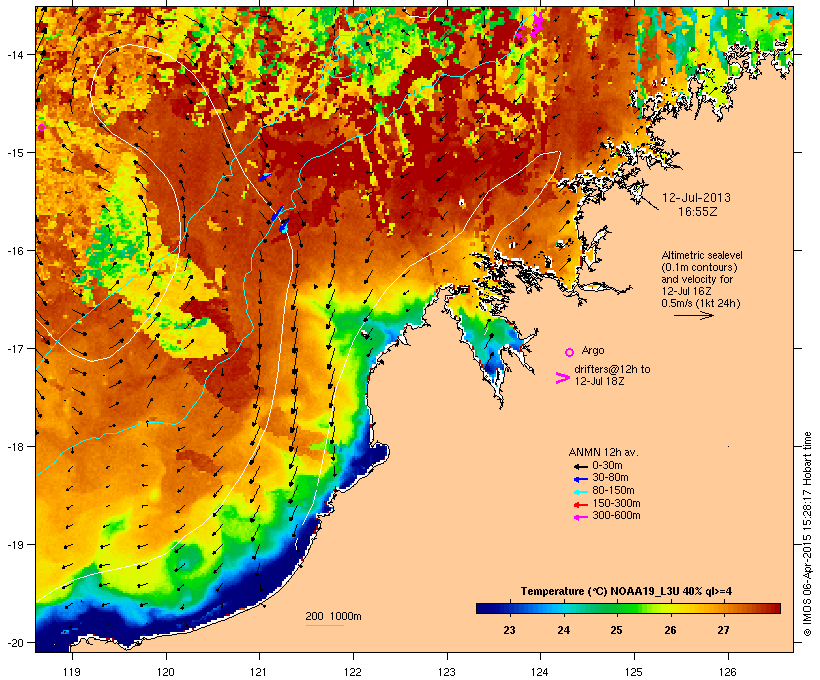Click the blue 30-80m legend arrow
The width and height of the screenshot is (820, 680).
click(580, 479)
